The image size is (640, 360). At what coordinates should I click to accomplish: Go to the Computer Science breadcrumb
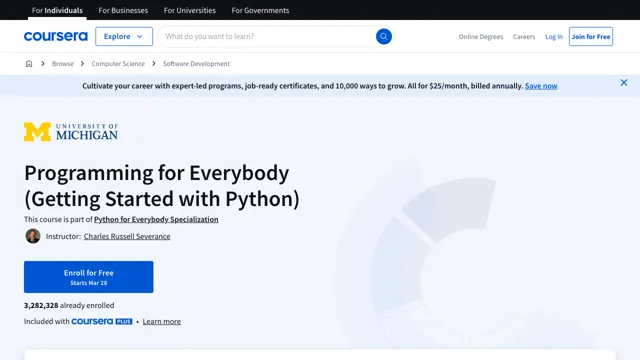[x=118, y=64]
